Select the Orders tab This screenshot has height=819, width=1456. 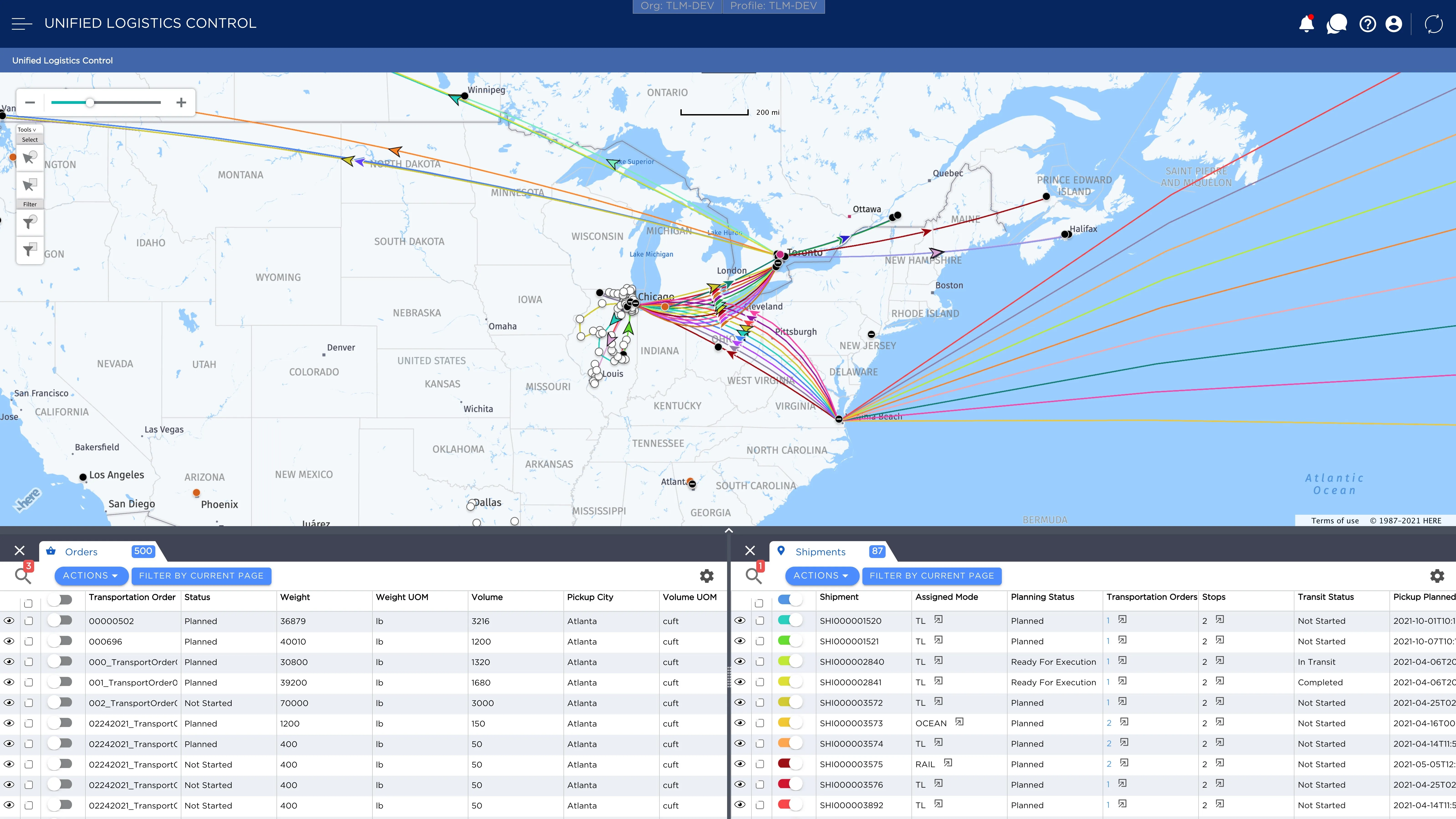click(81, 552)
